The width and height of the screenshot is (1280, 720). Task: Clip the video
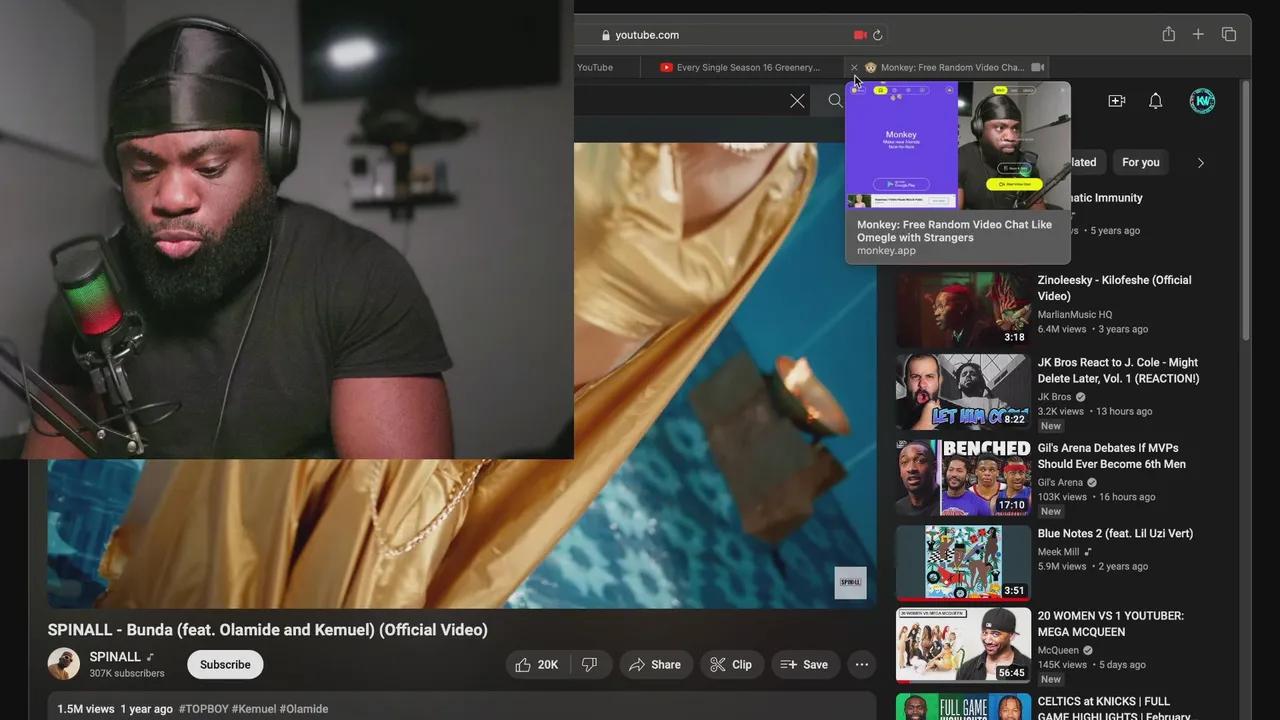[x=730, y=664]
